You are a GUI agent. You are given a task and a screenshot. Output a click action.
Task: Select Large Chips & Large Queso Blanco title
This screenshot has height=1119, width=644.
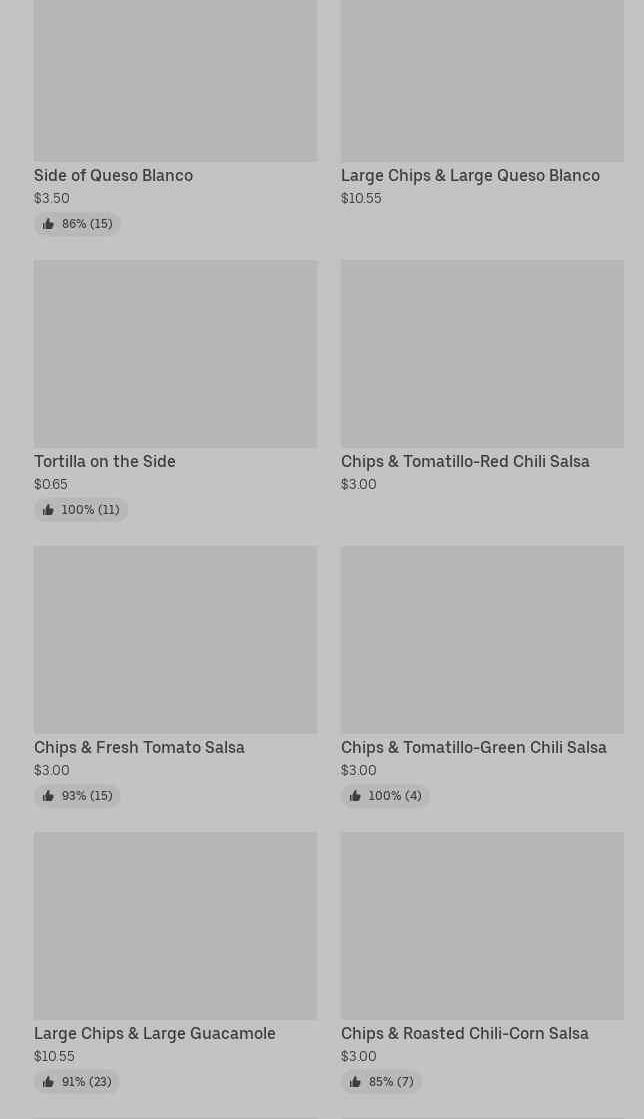470,176
